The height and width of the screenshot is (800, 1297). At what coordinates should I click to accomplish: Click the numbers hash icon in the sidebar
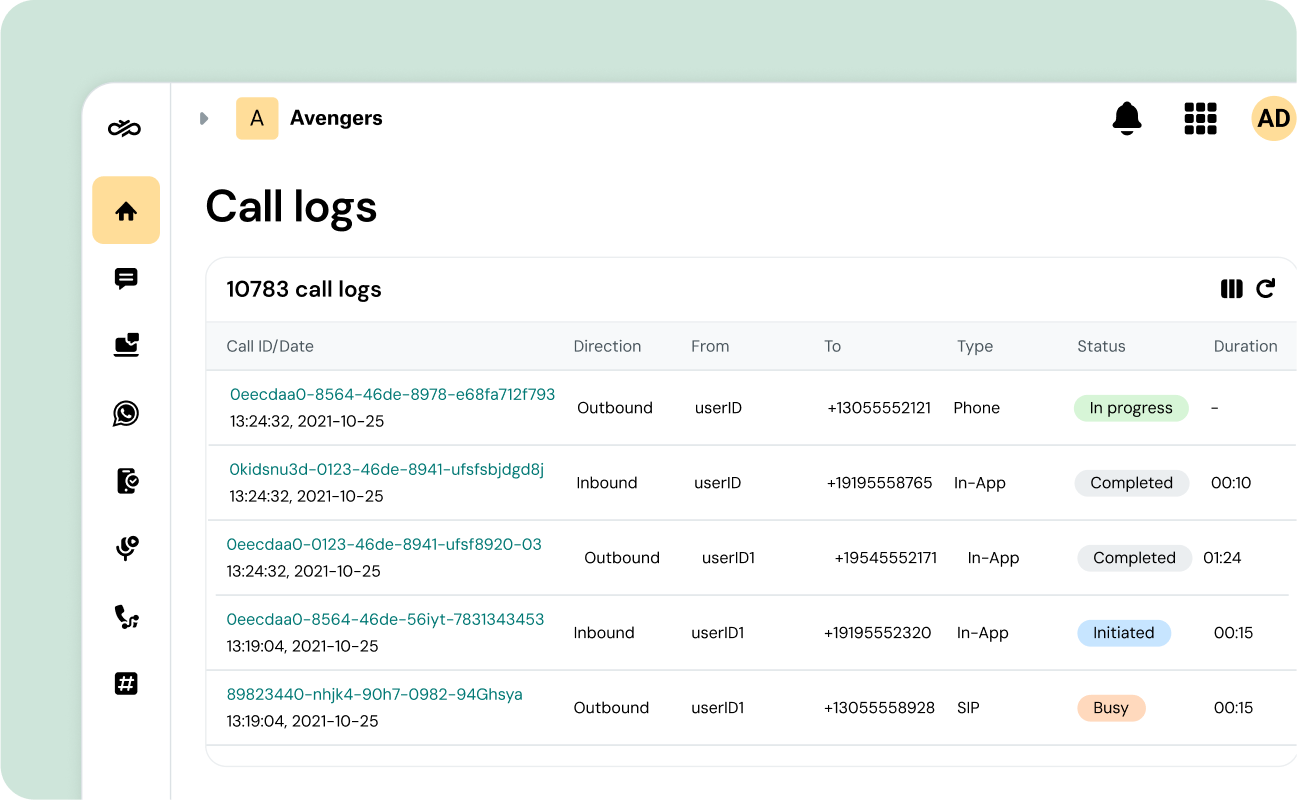[125, 684]
